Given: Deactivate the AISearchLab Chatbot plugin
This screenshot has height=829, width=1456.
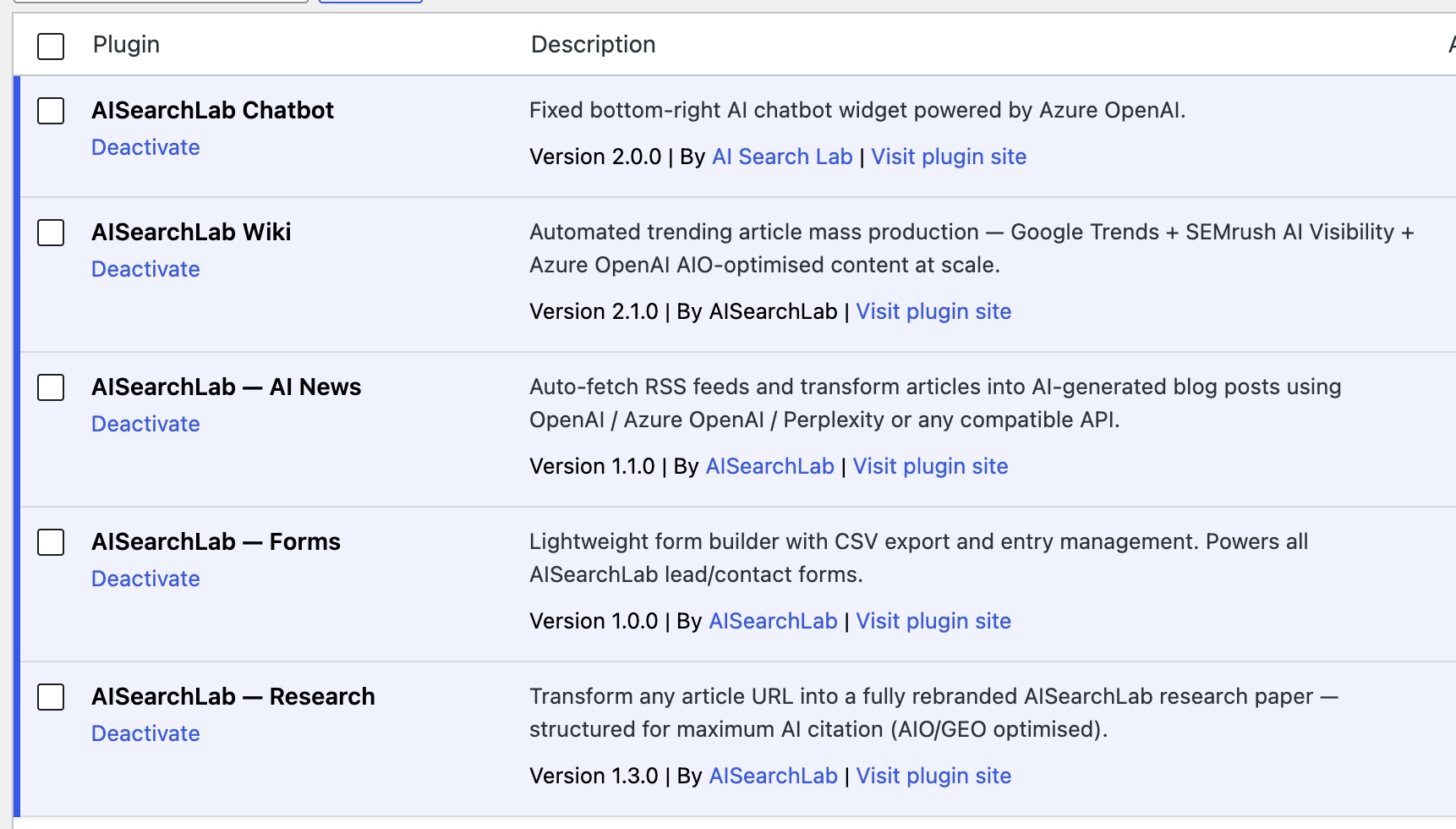Looking at the screenshot, I should click(x=145, y=147).
